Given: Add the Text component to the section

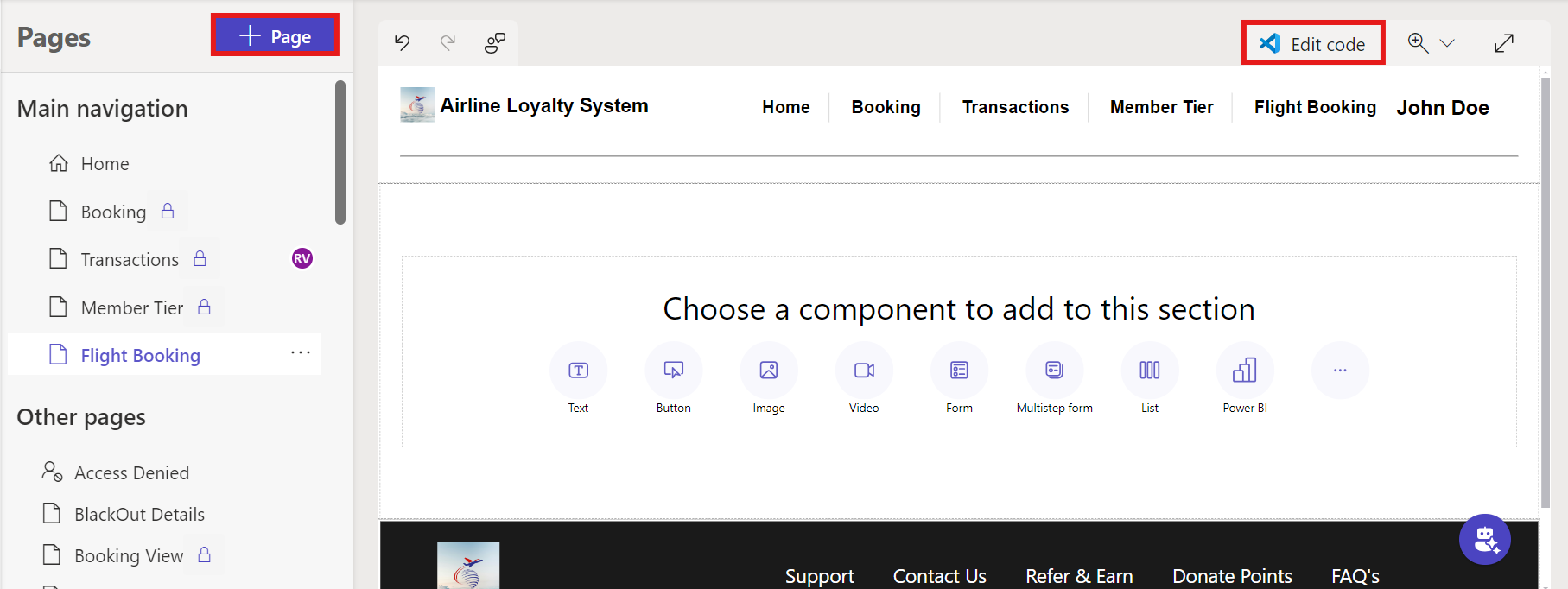Looking at the screenshot, I should [578, 370].
